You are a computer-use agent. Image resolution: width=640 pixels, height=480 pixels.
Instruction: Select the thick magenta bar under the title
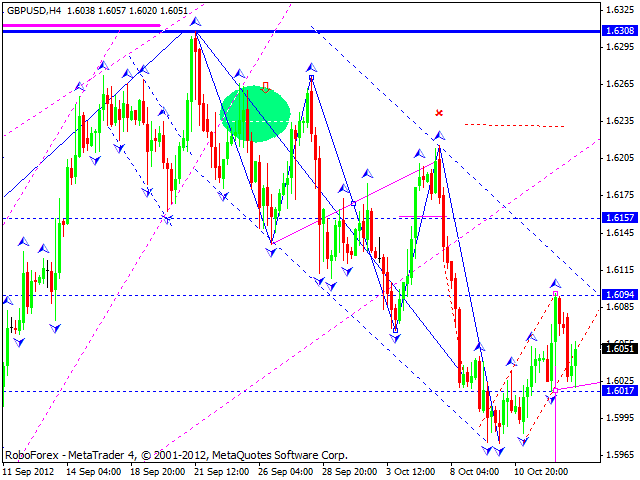coord(80,24)
